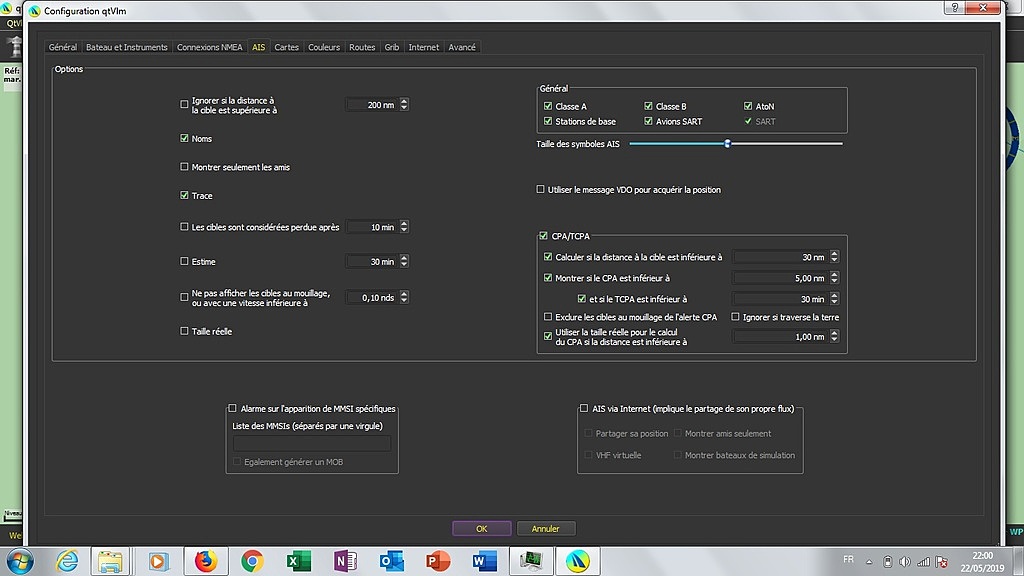Enable Montrer seulement les amis

coord(184,167)
